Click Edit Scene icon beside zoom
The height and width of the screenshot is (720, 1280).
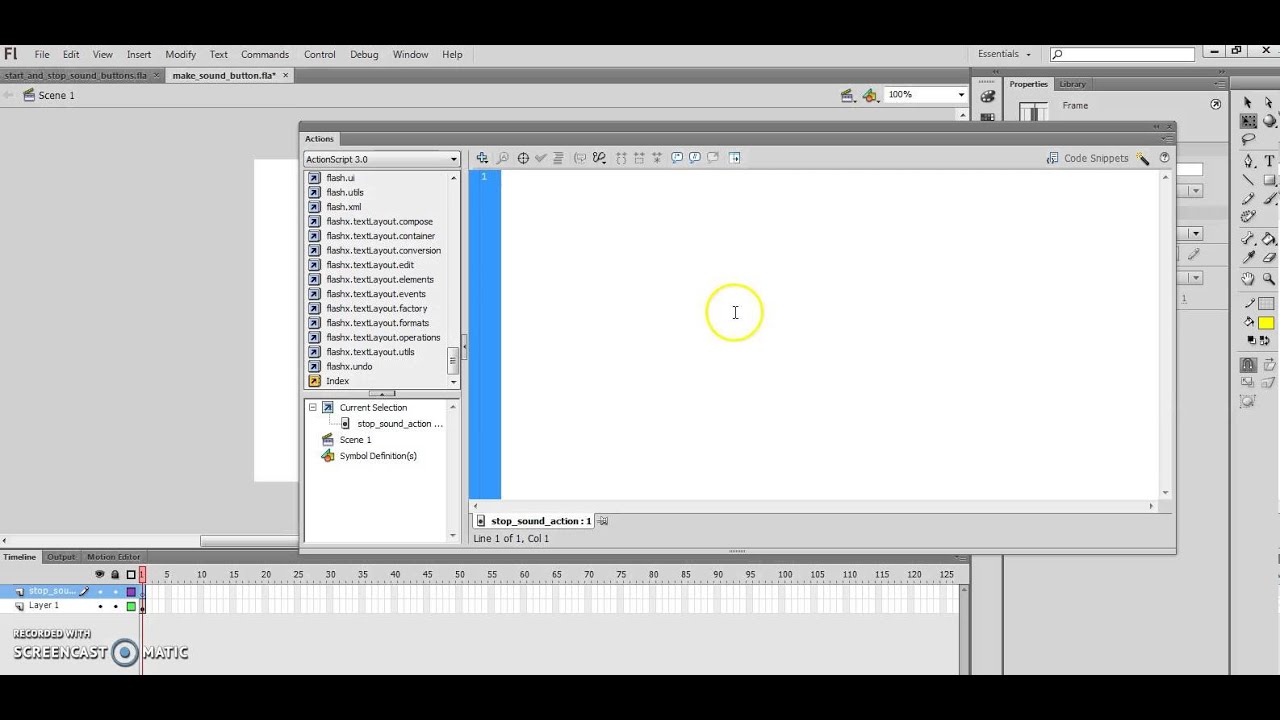[x=848, y=95]
